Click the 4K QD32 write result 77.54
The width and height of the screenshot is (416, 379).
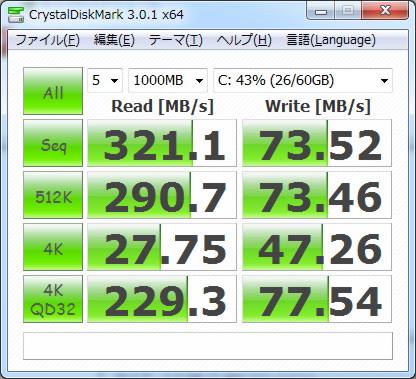click(x=317, y=299)
